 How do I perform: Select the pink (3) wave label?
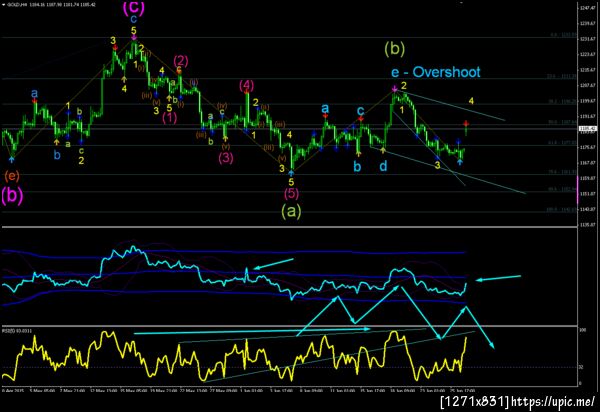tap(226, 157)
